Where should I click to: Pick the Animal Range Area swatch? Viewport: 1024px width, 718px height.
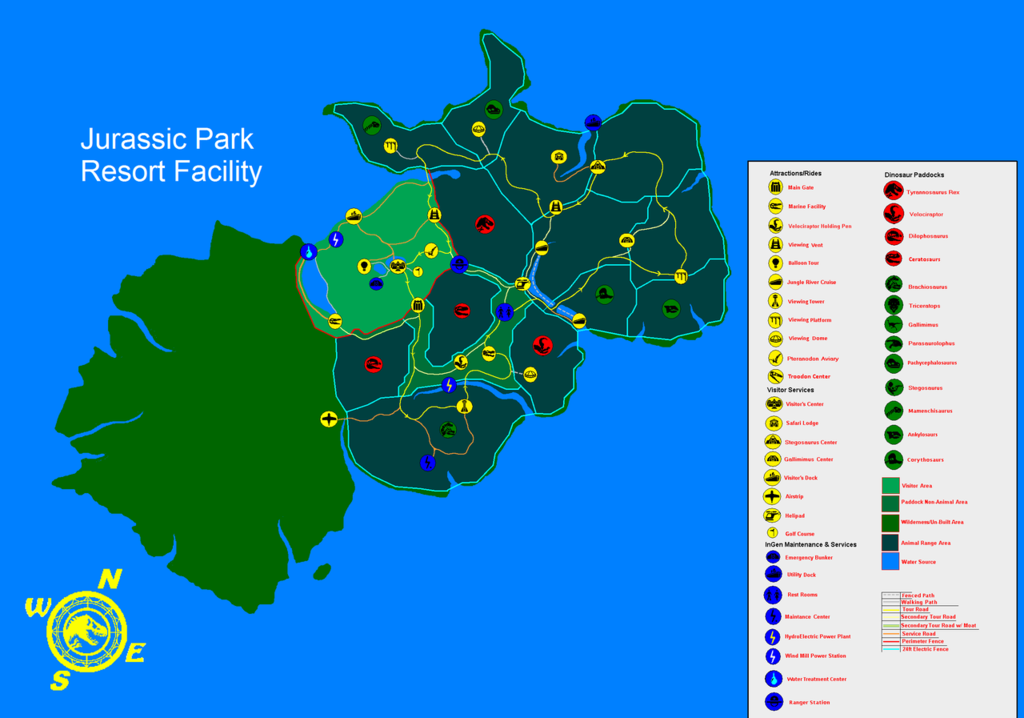click(891, 543)
